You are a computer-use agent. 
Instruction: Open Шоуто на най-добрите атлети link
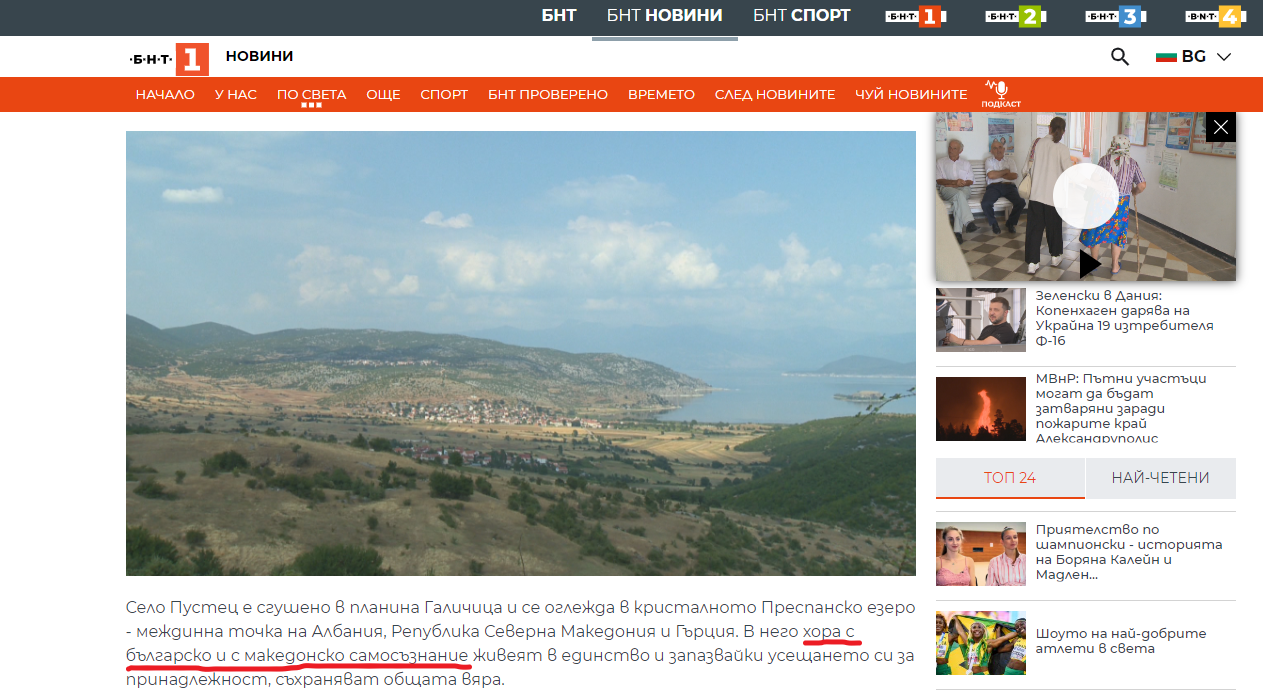pos(1121,641)
